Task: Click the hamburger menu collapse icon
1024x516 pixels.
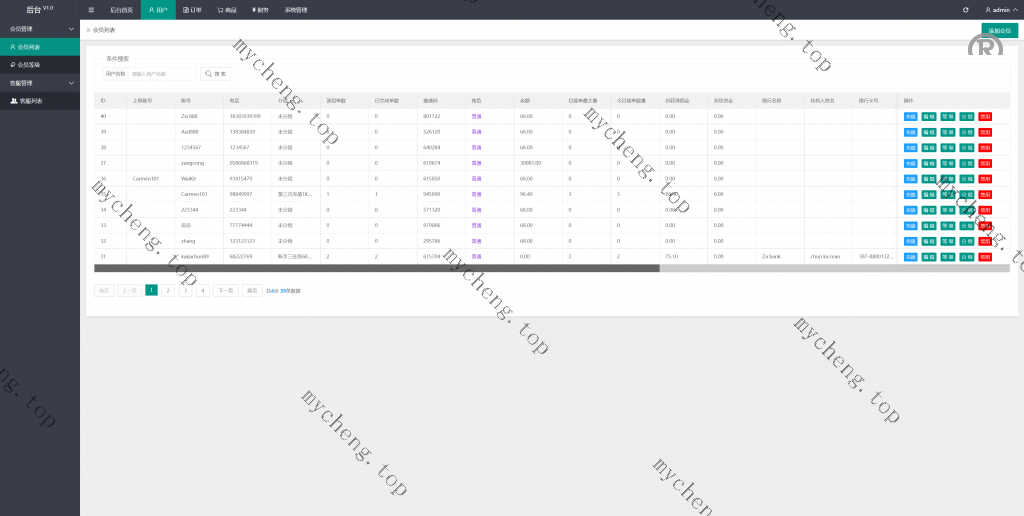Action: (91, 10)
